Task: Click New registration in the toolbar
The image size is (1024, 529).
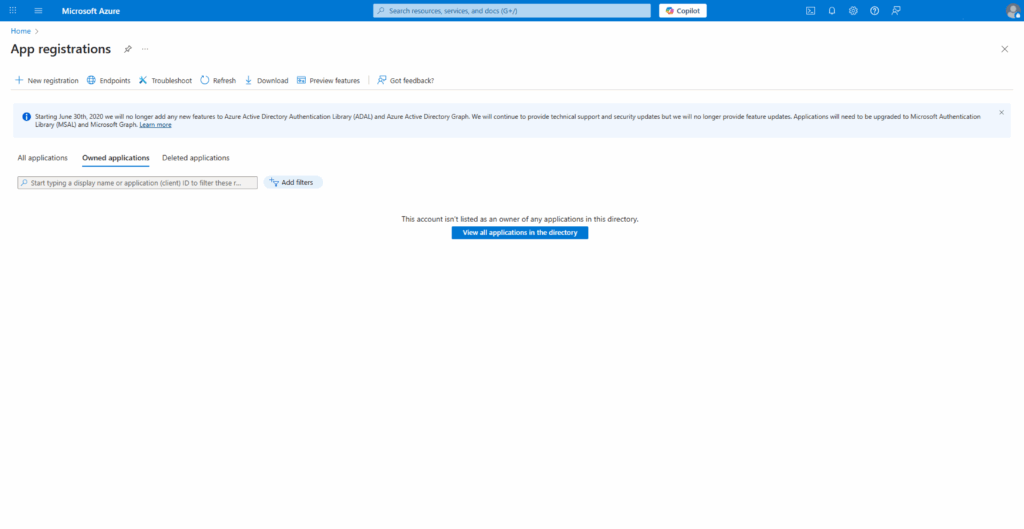Action: point(47,80)
